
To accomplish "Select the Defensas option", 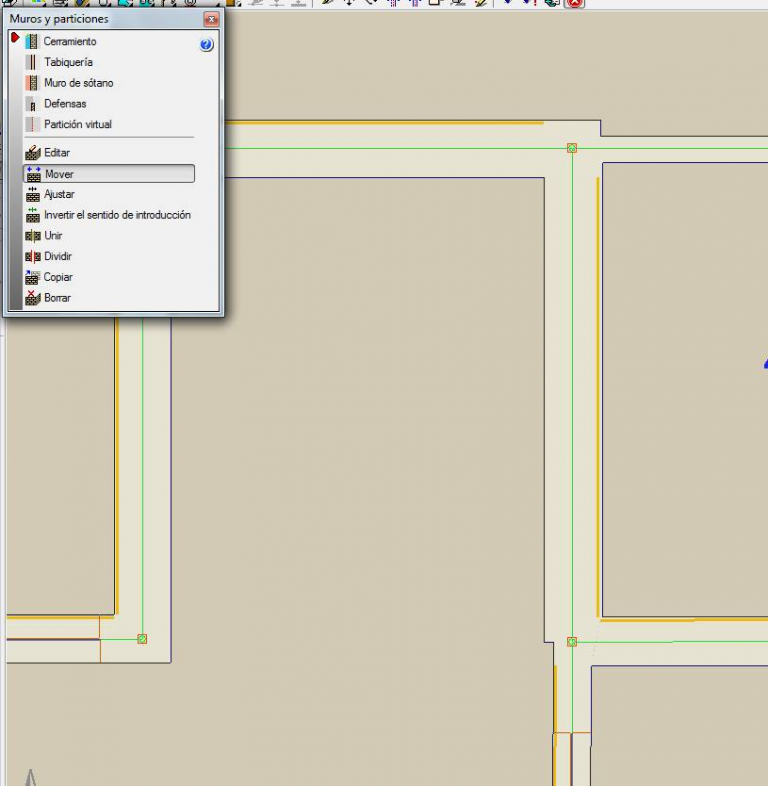I will pos(31,104).
